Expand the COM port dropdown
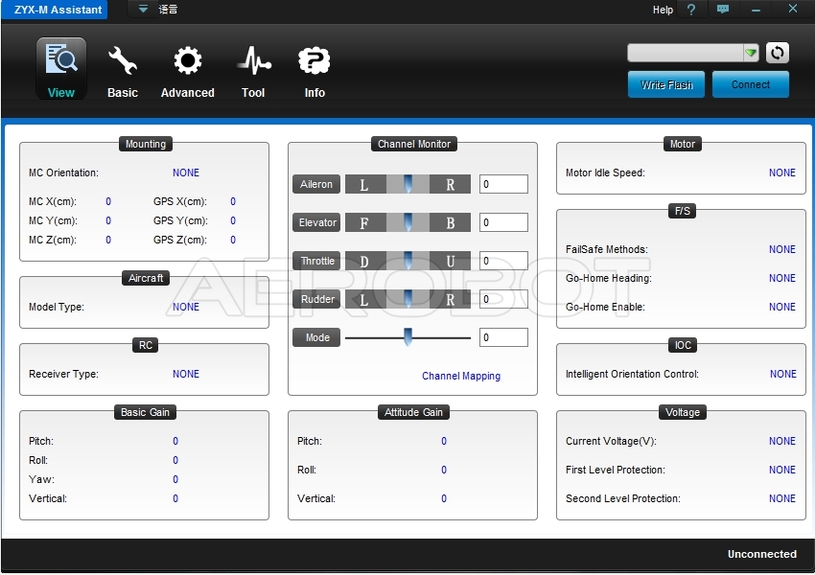This screenshot has width=815, height=575. coord(750,53)
